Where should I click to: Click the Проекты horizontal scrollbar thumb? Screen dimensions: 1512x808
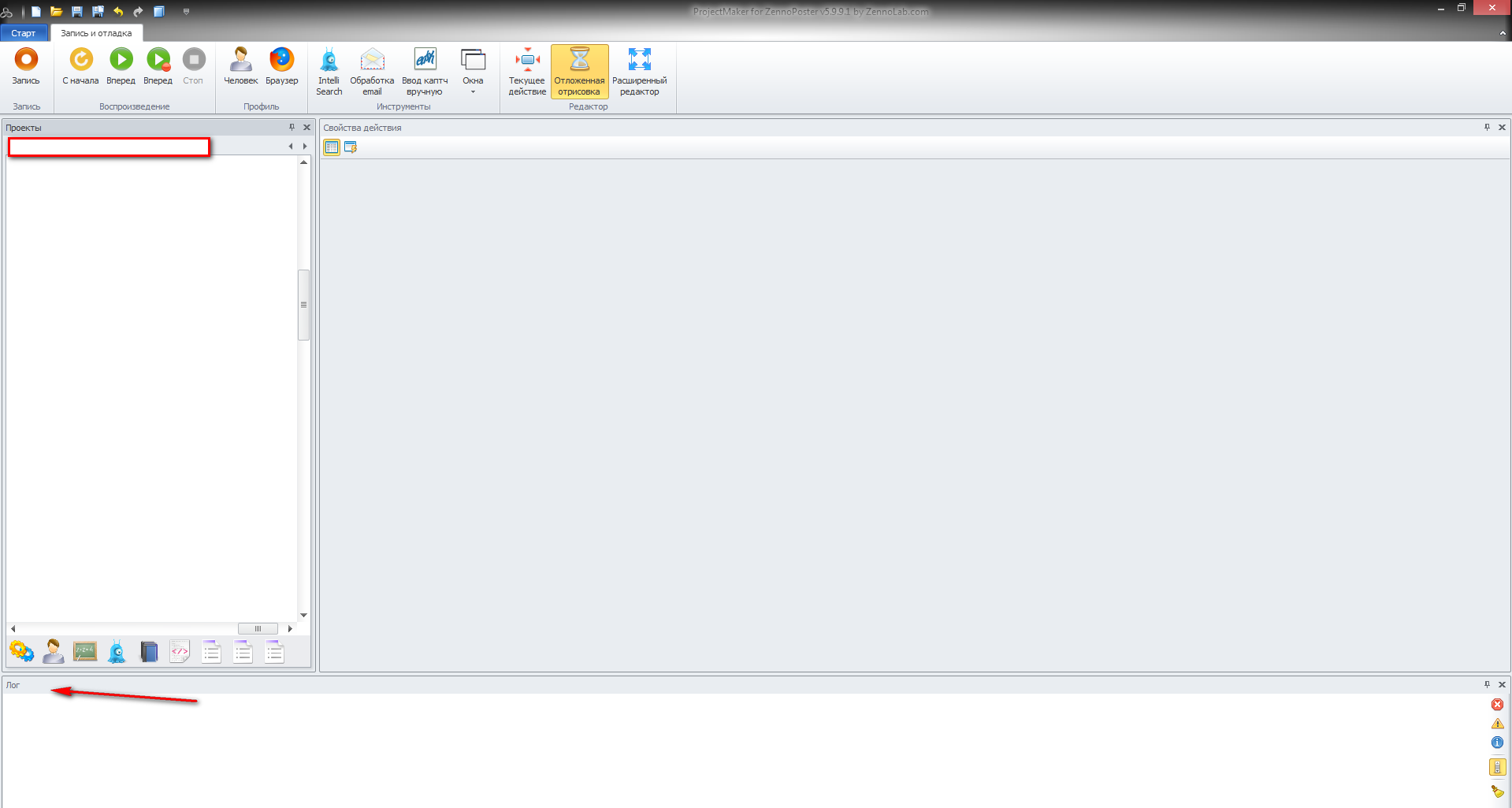coord(258,628)
